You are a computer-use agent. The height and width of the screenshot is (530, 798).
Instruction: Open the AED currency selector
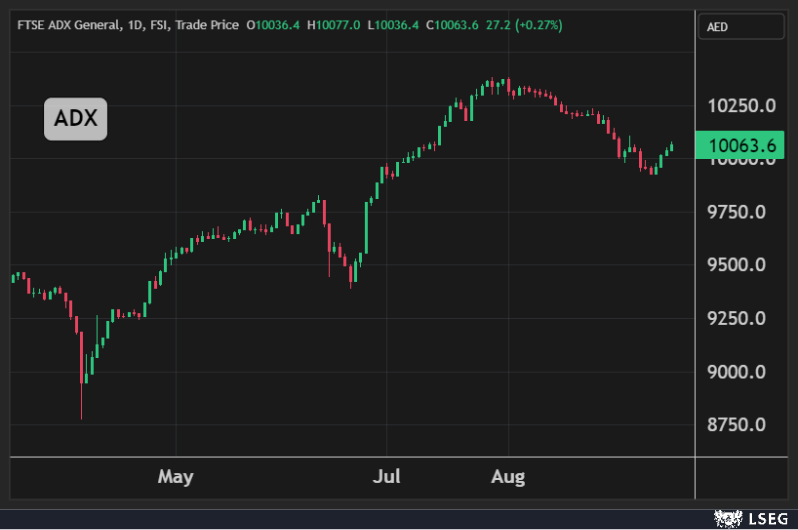(x=738, y=27)
